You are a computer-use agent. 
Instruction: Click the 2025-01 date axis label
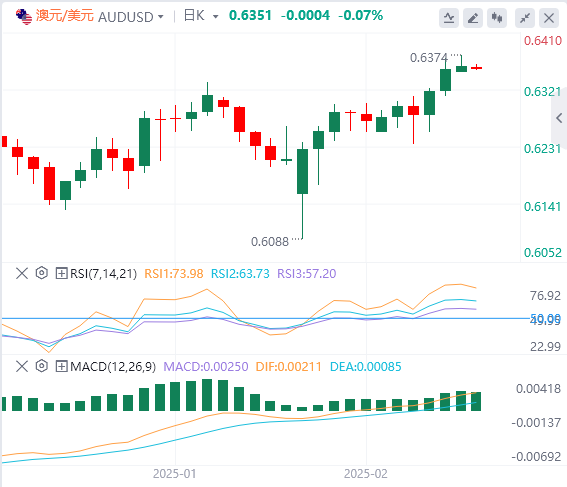174,473
